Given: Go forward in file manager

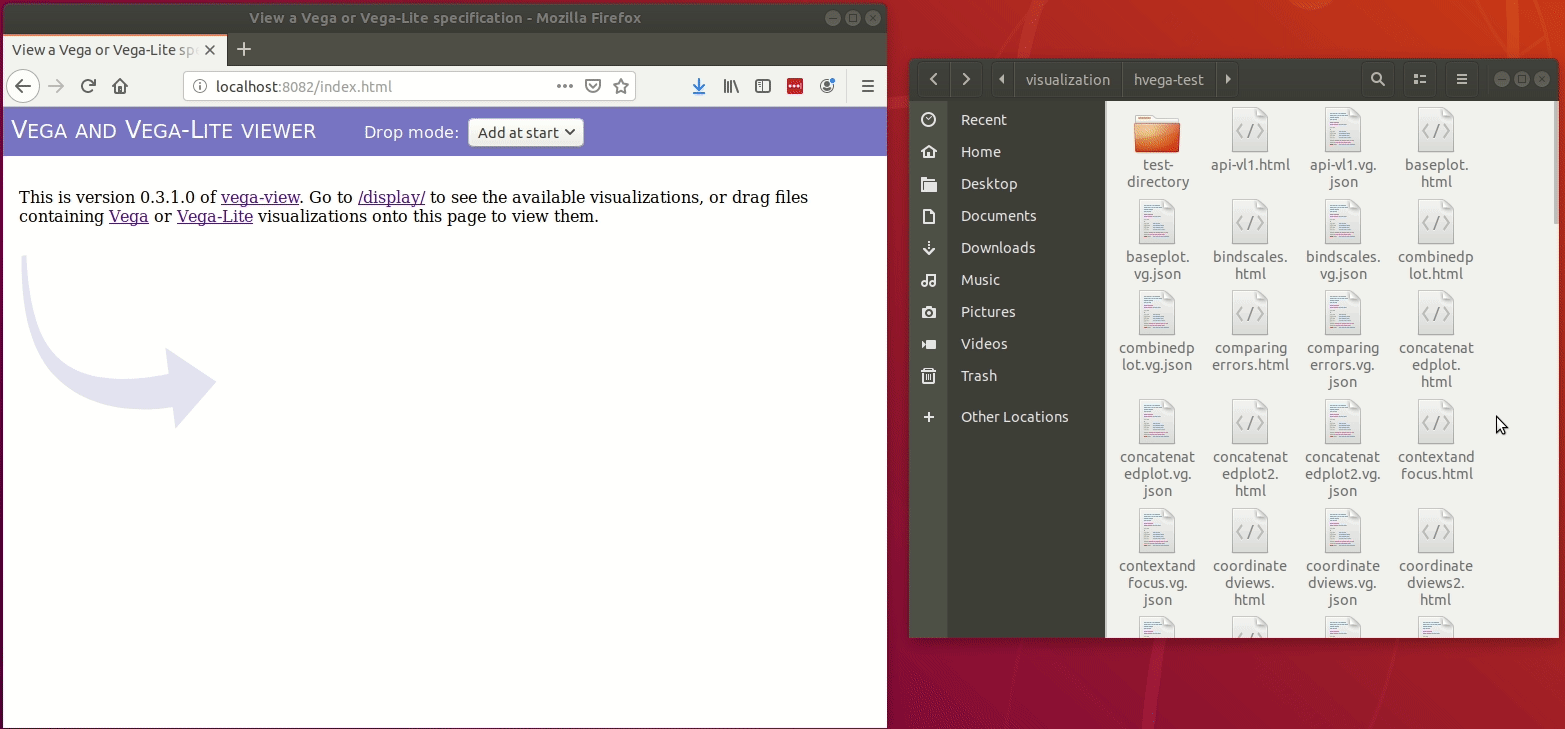Looking at the screenshot, I should tap(965, 79).
